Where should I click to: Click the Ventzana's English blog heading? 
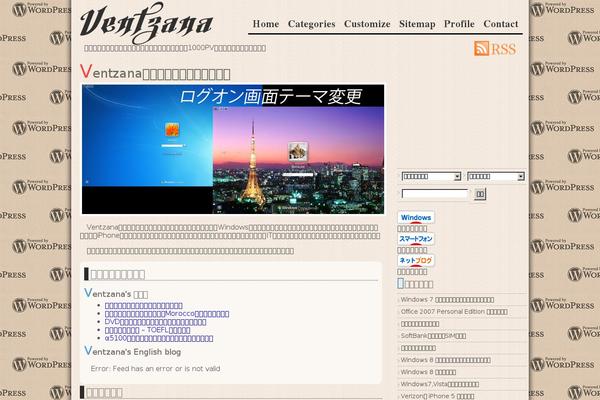[132, 351]
